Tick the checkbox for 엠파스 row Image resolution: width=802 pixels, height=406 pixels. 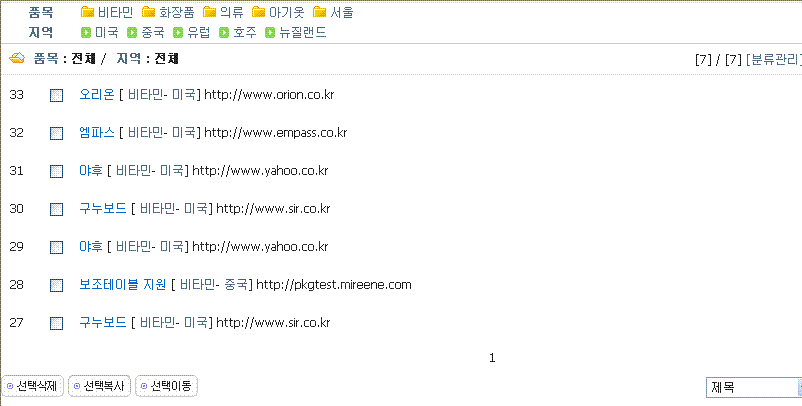pos(57,133)
